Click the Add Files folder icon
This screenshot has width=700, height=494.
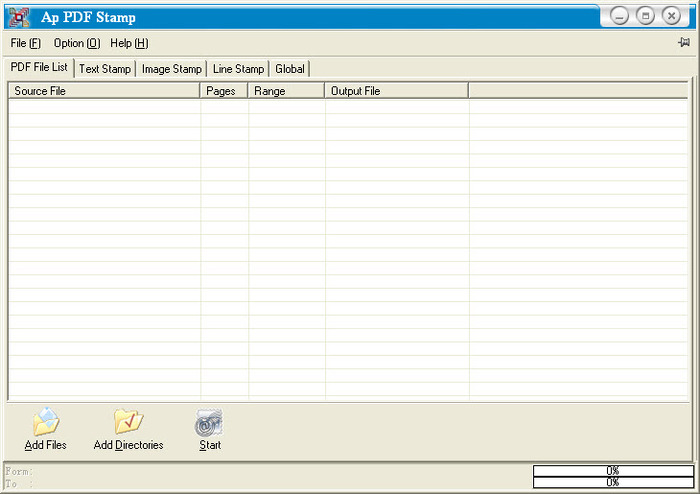coord(46,421)
